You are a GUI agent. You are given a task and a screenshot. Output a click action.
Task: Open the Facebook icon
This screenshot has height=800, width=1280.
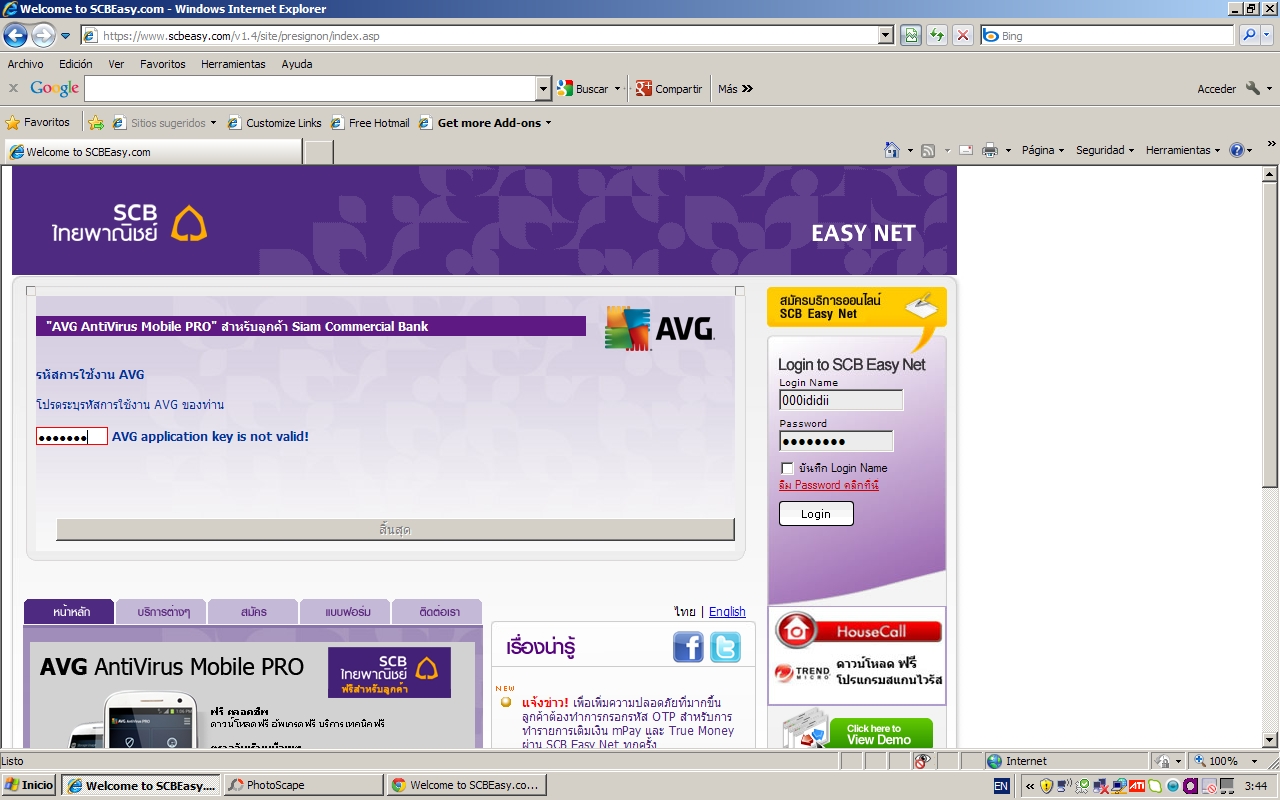pyautogui.click(x=688, y=647)
